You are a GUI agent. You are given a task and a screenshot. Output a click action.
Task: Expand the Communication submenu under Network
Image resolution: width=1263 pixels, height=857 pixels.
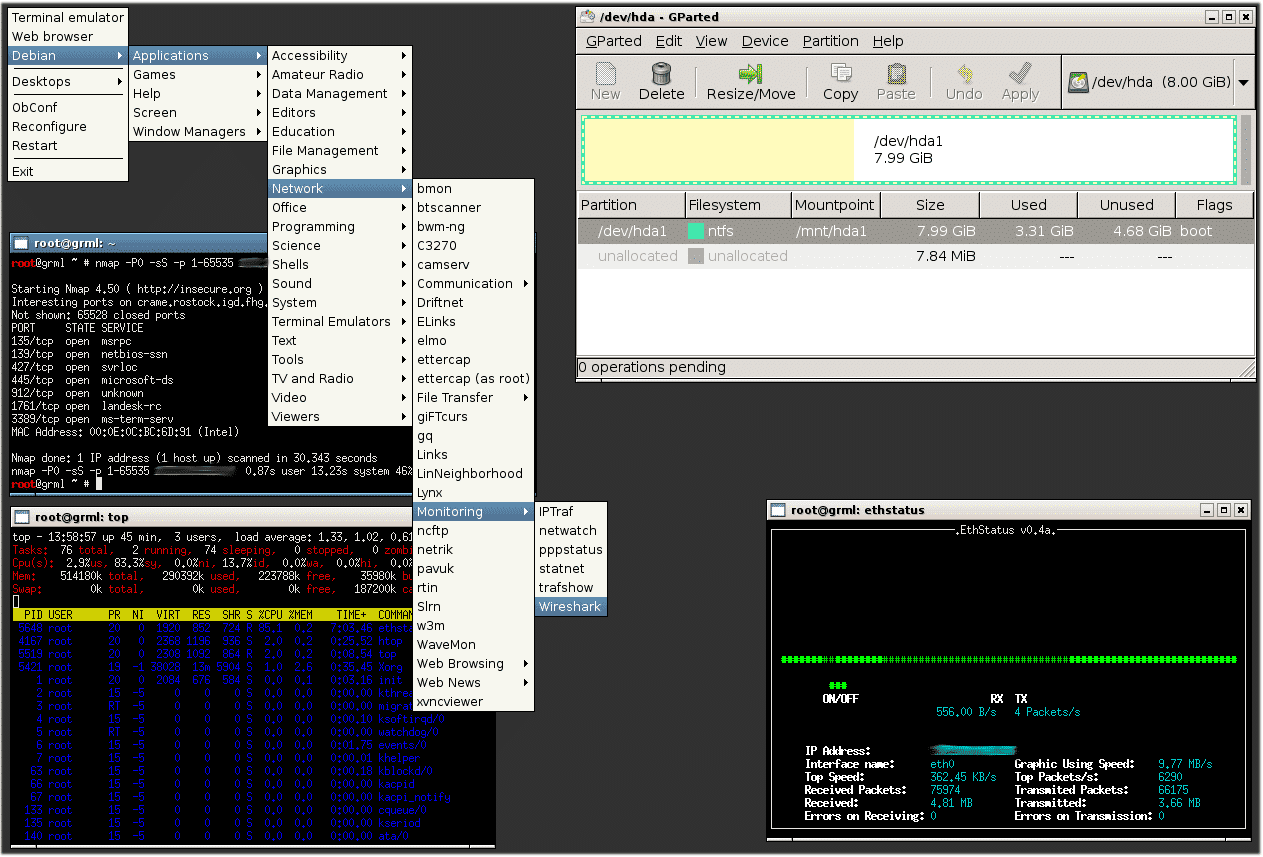[474, 284]
